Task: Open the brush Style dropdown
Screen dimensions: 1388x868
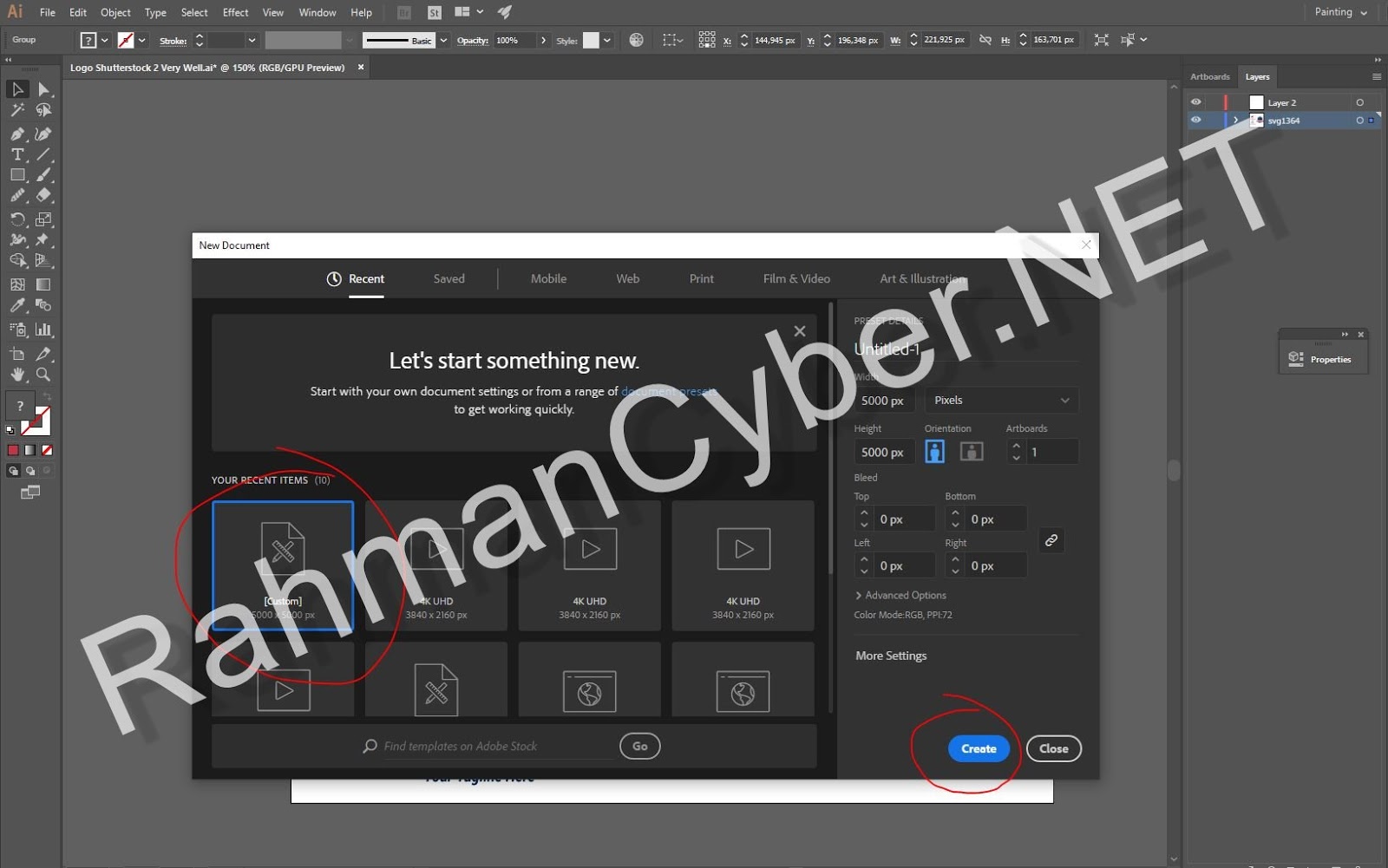Action: click(x=605, y=39)
